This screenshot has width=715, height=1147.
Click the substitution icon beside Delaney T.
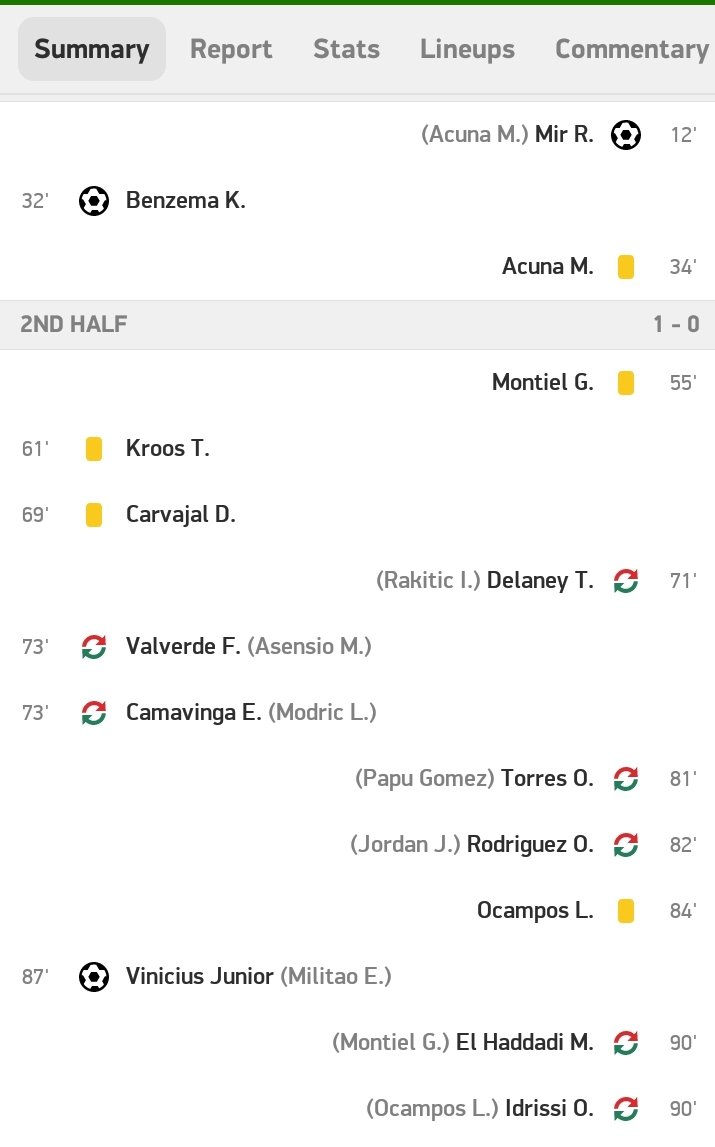point(626,581)
